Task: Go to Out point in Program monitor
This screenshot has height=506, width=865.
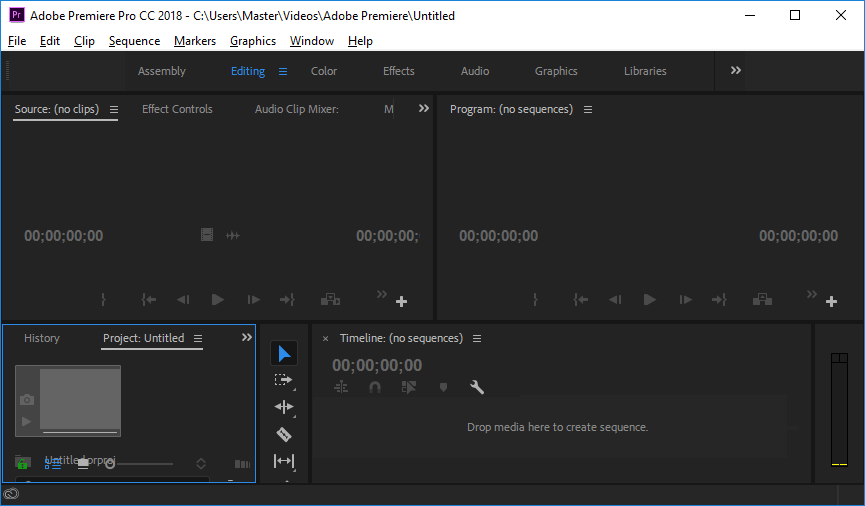Action: point(719,300)
